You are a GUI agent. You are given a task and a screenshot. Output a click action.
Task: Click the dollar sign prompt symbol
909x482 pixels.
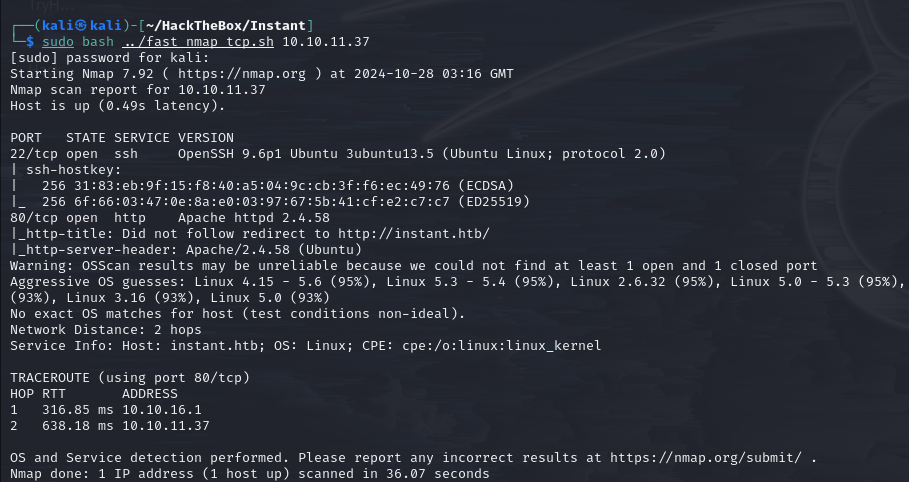tap(30, 42)
